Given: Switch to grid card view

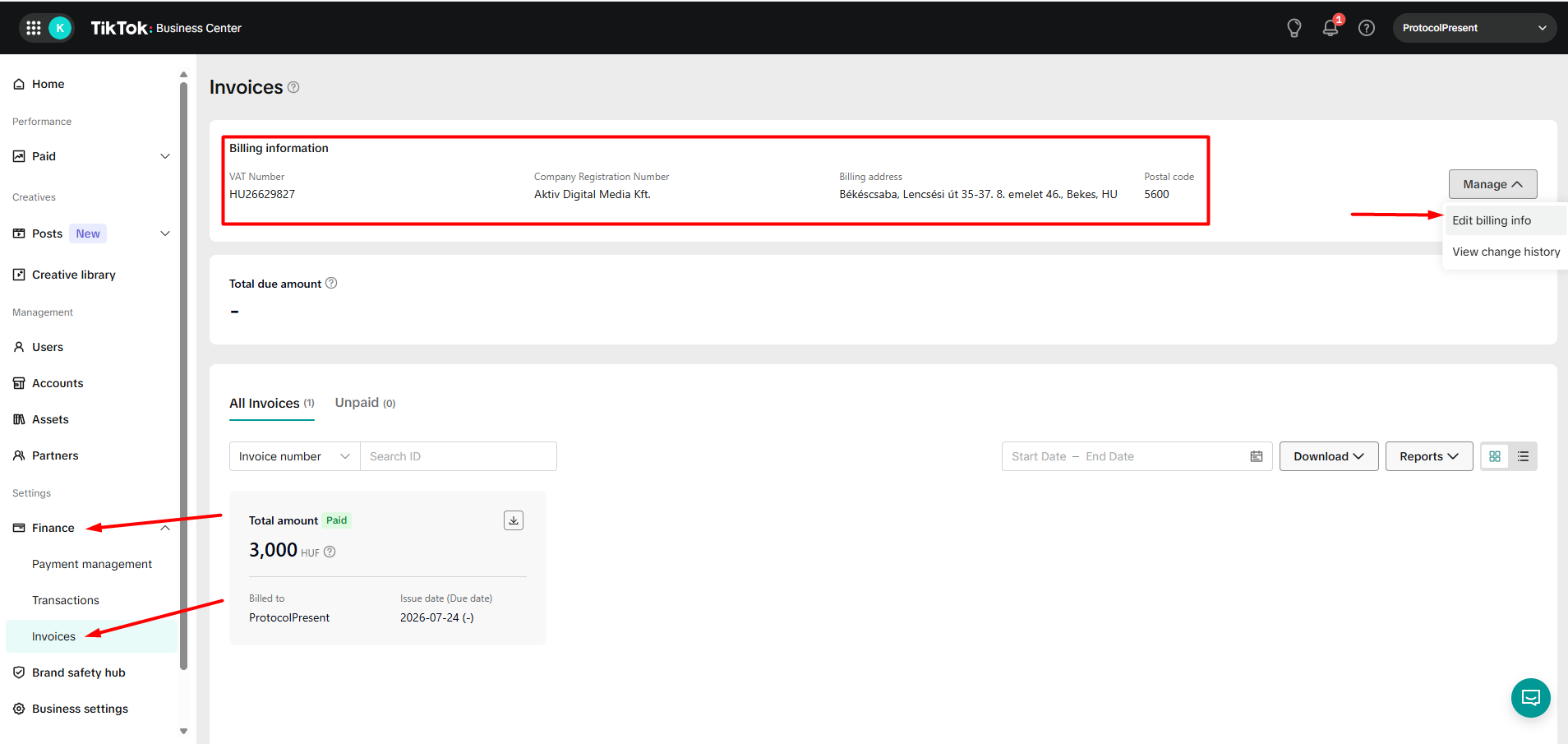Looking at the screenshot, I should [1495, 456].
